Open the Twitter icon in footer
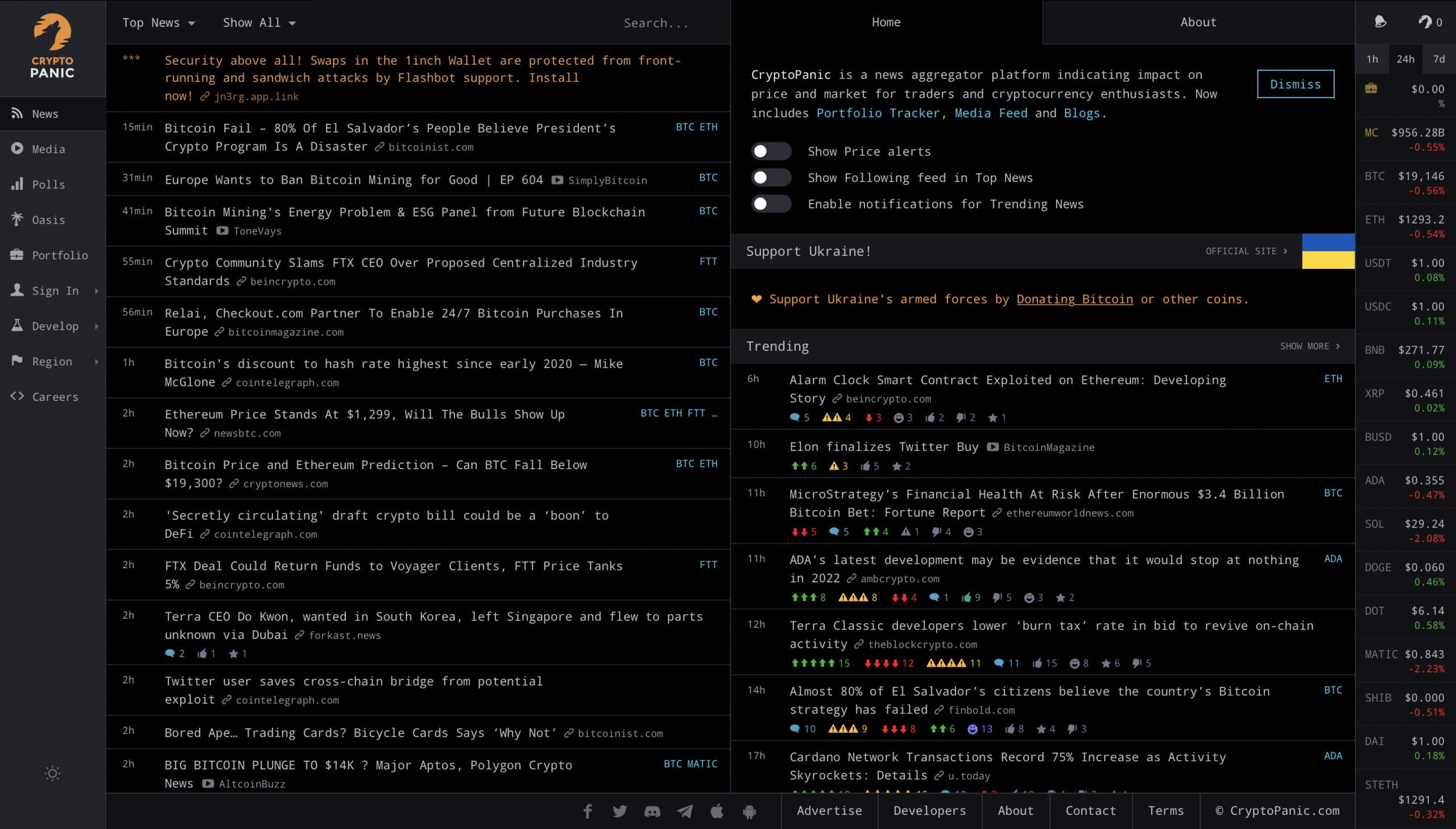The height and width of the screenshot is (829, 1456). click(x=619, y=811)
